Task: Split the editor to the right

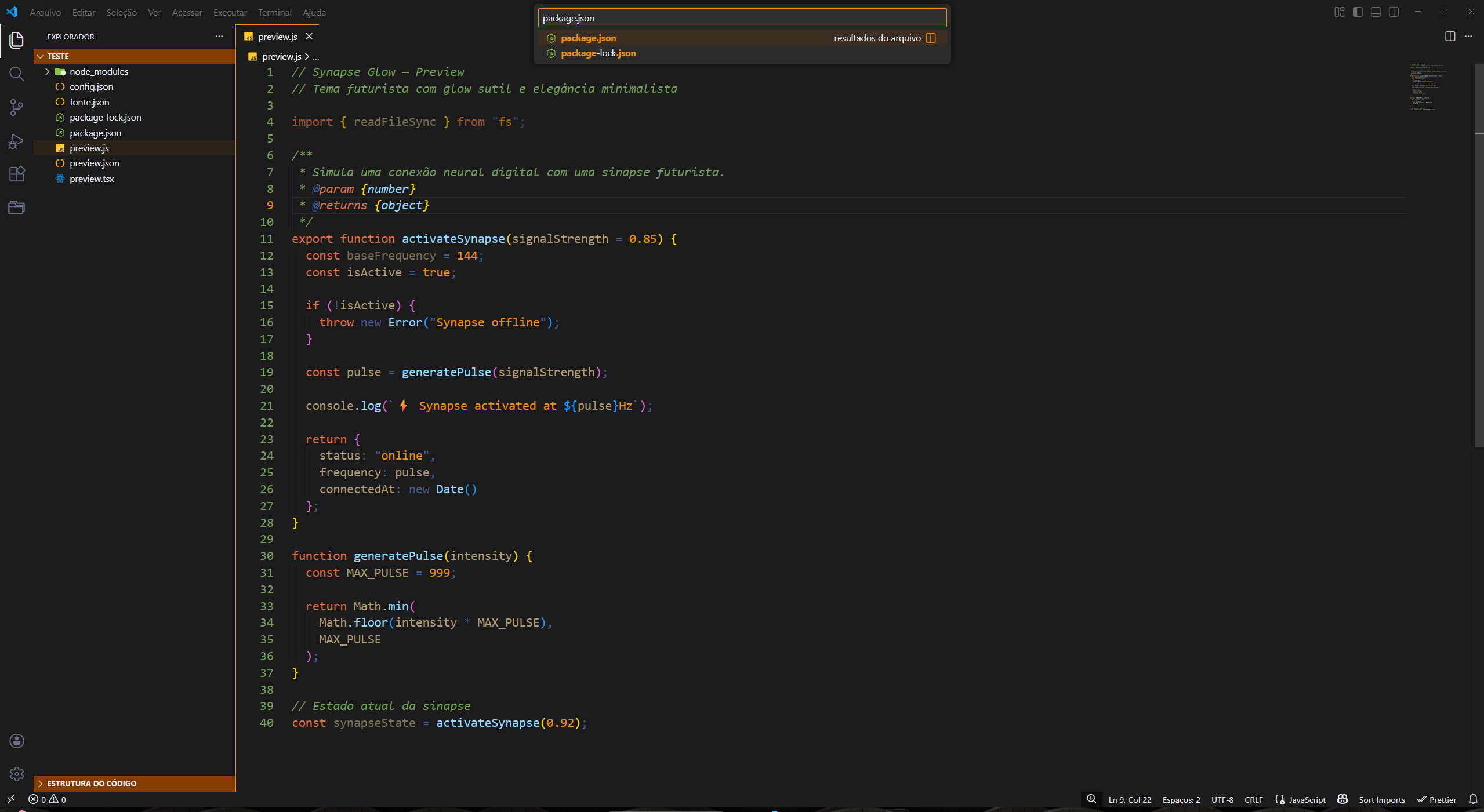Action: [x=1450, y=37]
